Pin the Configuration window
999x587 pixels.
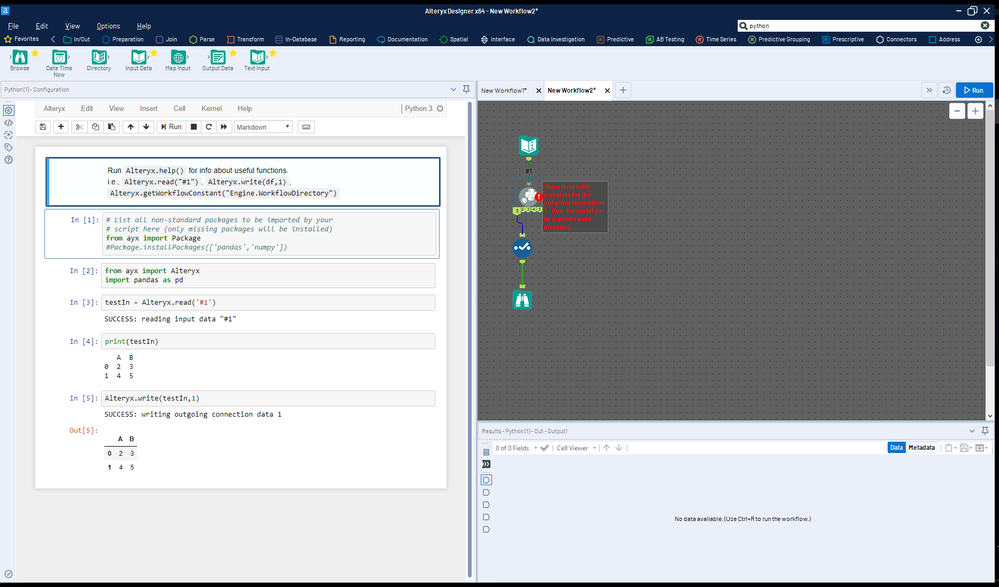(466, 89)
